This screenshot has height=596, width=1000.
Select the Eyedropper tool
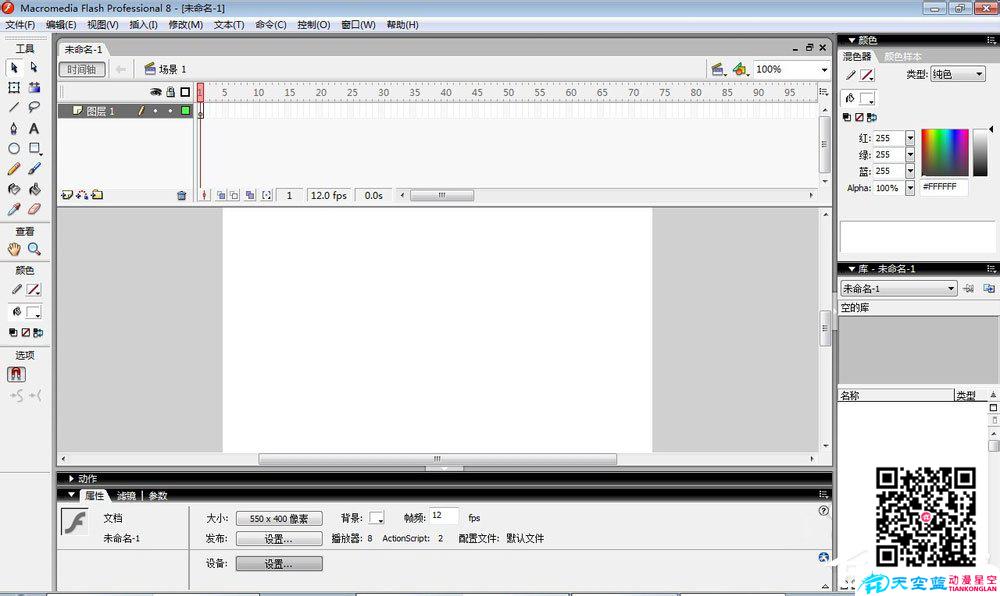[14, 209]
